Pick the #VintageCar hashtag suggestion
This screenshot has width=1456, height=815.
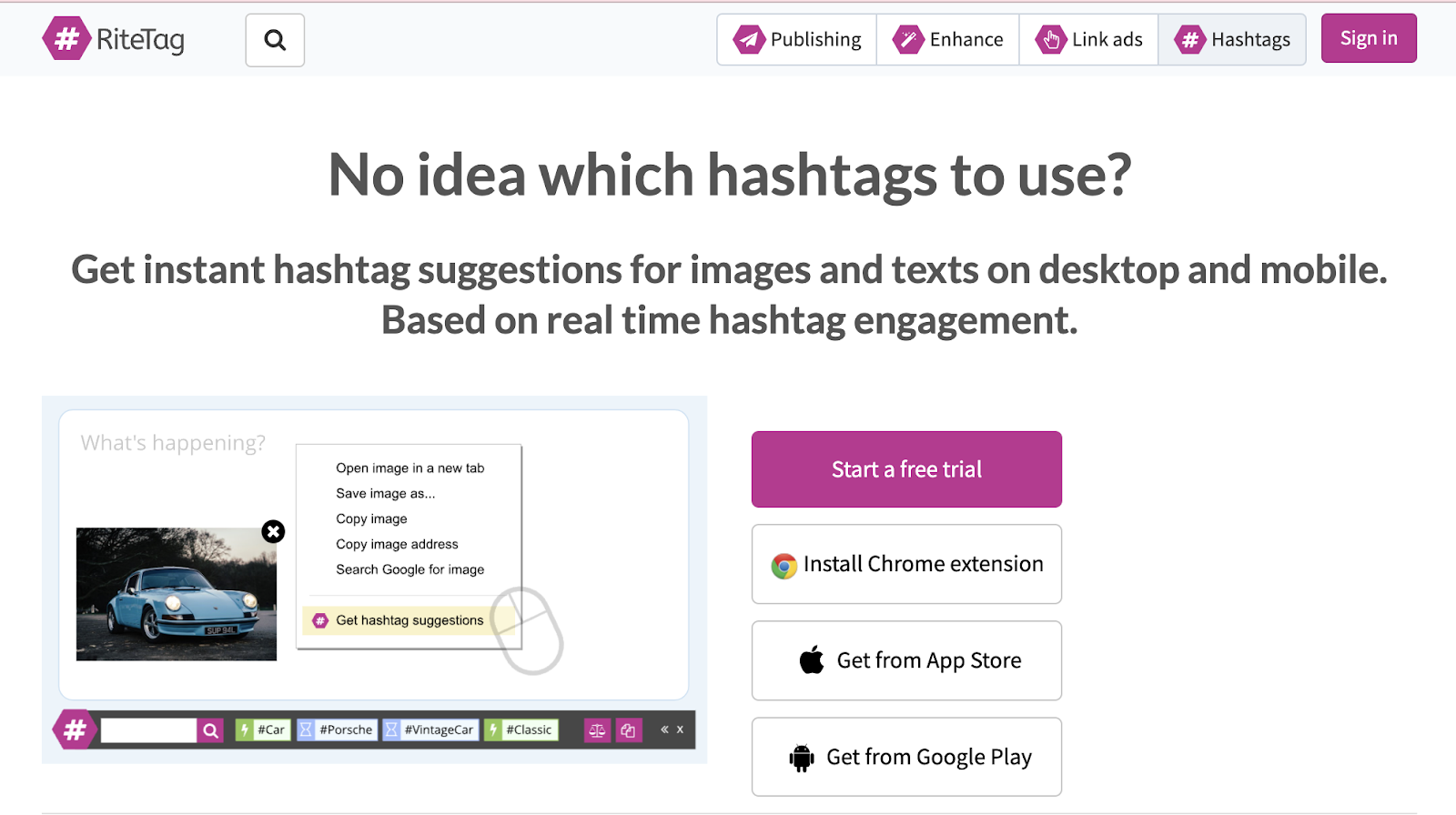coord(430,729)
